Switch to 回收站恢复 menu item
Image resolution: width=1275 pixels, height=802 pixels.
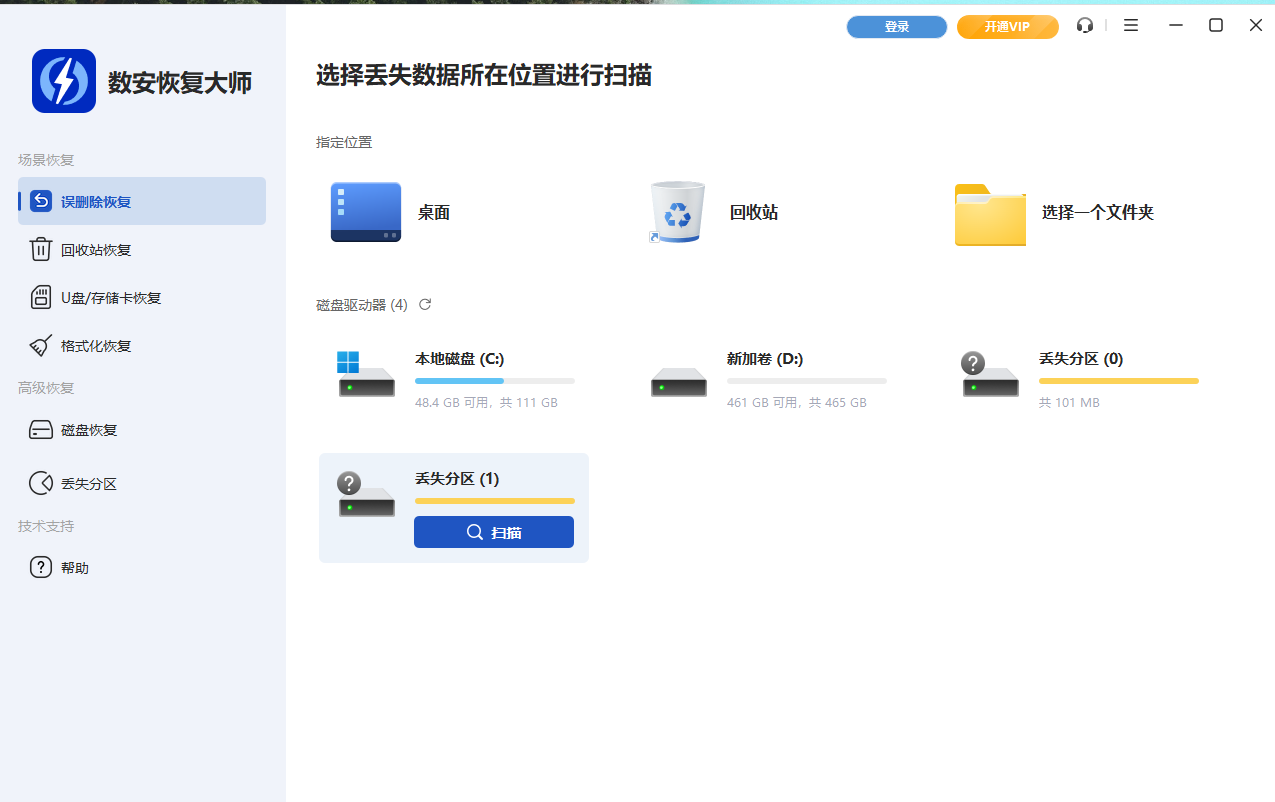click(x=142, y=249)
